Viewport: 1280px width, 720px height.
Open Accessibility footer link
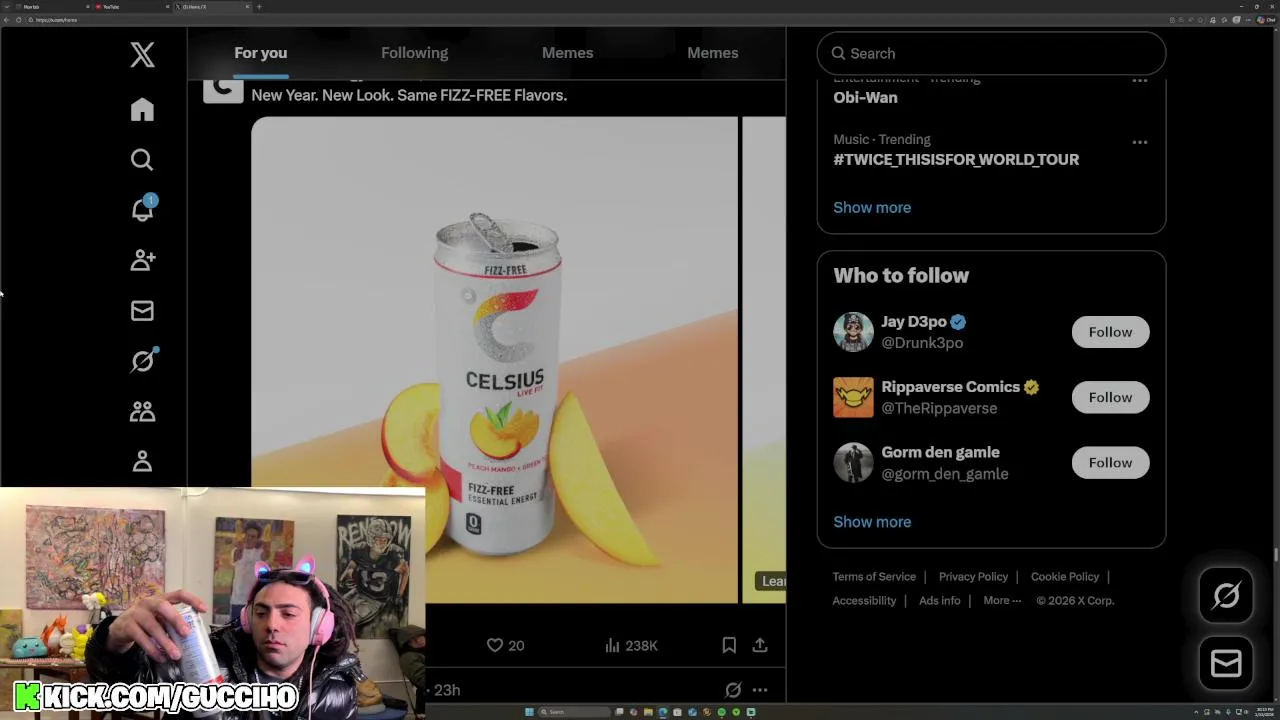[864, 601]
